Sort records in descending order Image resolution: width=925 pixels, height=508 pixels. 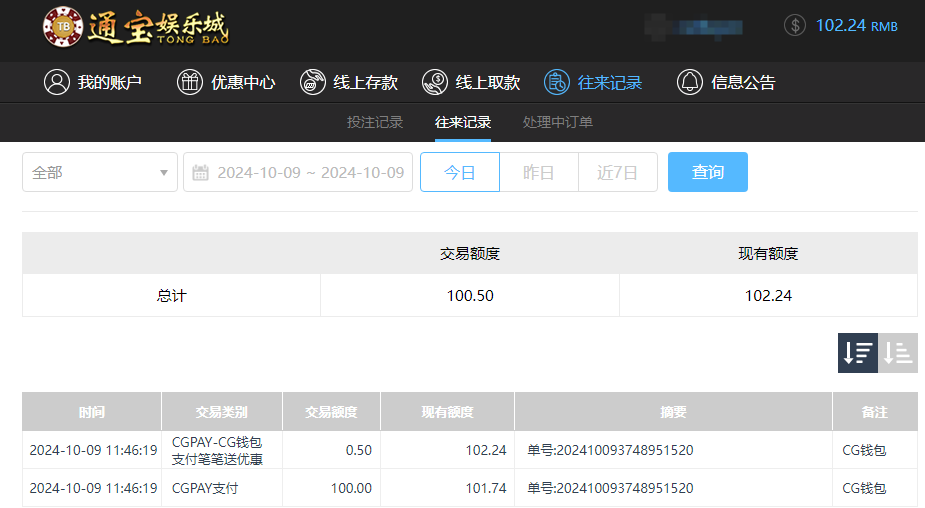coord(858,353)
